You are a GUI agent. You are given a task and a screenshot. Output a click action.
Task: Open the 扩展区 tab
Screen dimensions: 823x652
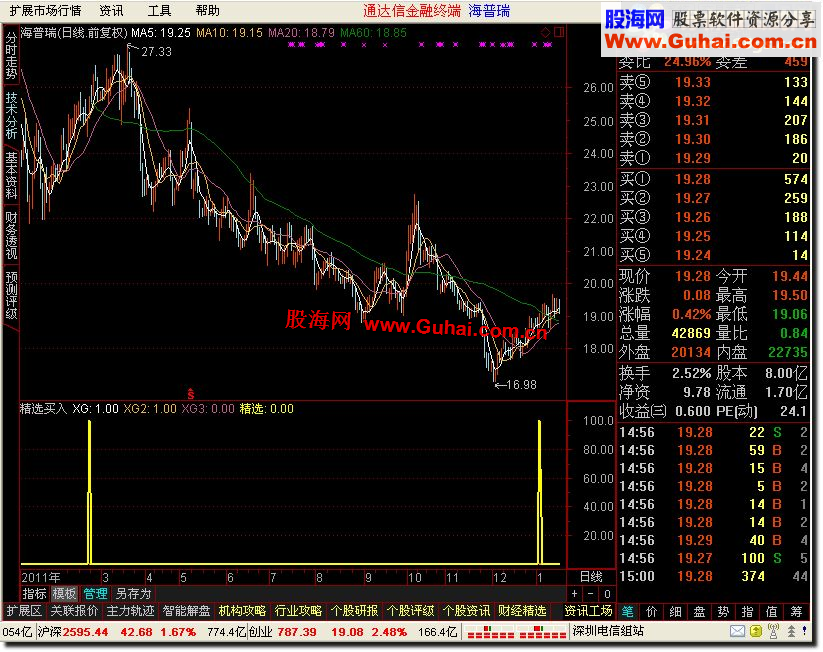coord(24,611)
